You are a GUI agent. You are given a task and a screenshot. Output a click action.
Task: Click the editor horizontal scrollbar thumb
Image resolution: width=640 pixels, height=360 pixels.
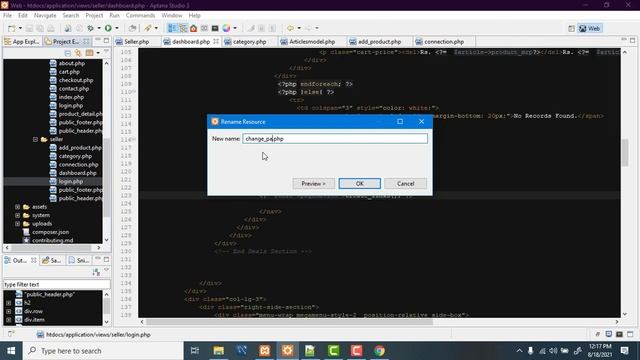289,322
